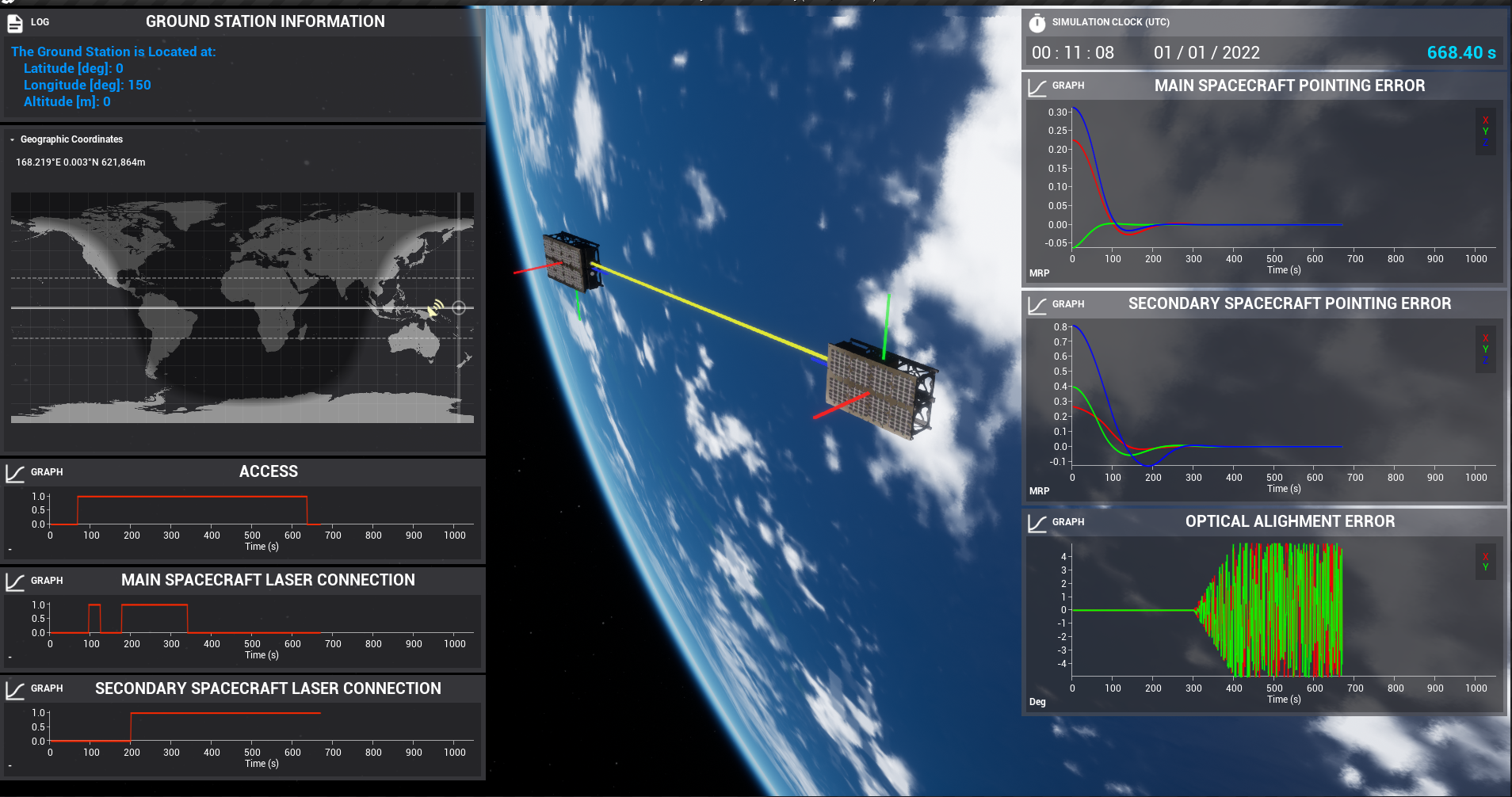Click the Optical Alignment Error graph icon
Screen dimensions: 1512x797
click(x=1037, y=523)
